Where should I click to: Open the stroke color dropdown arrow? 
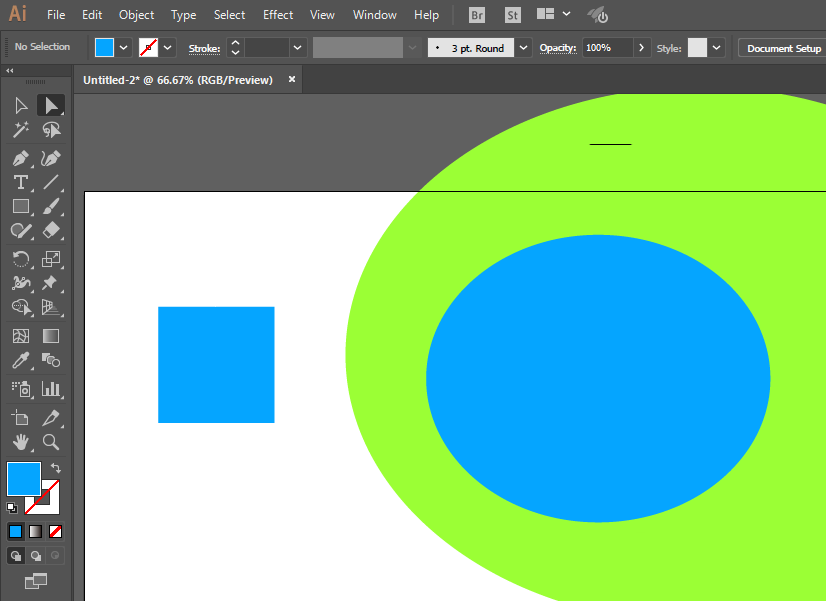click(168, 47)
